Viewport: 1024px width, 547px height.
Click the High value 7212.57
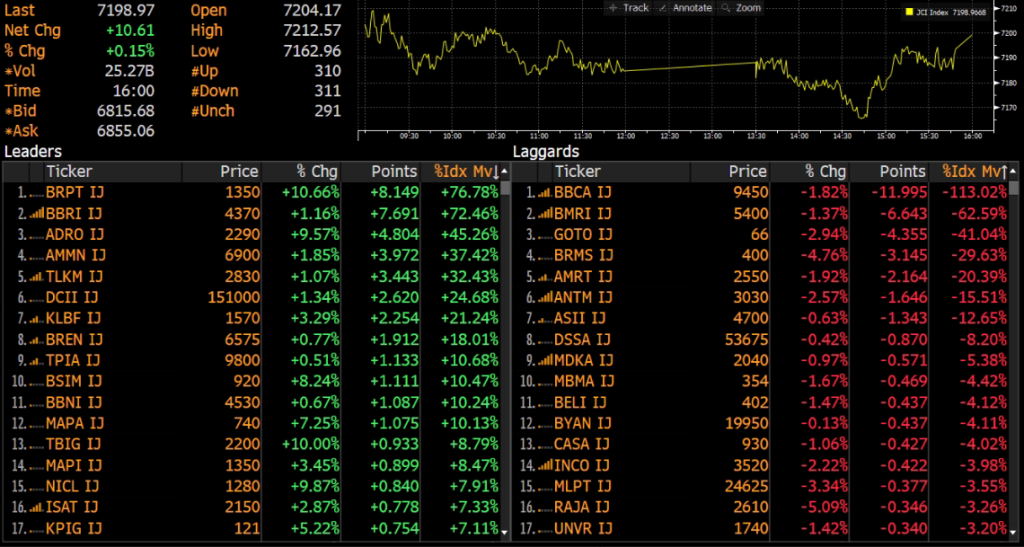313,31
